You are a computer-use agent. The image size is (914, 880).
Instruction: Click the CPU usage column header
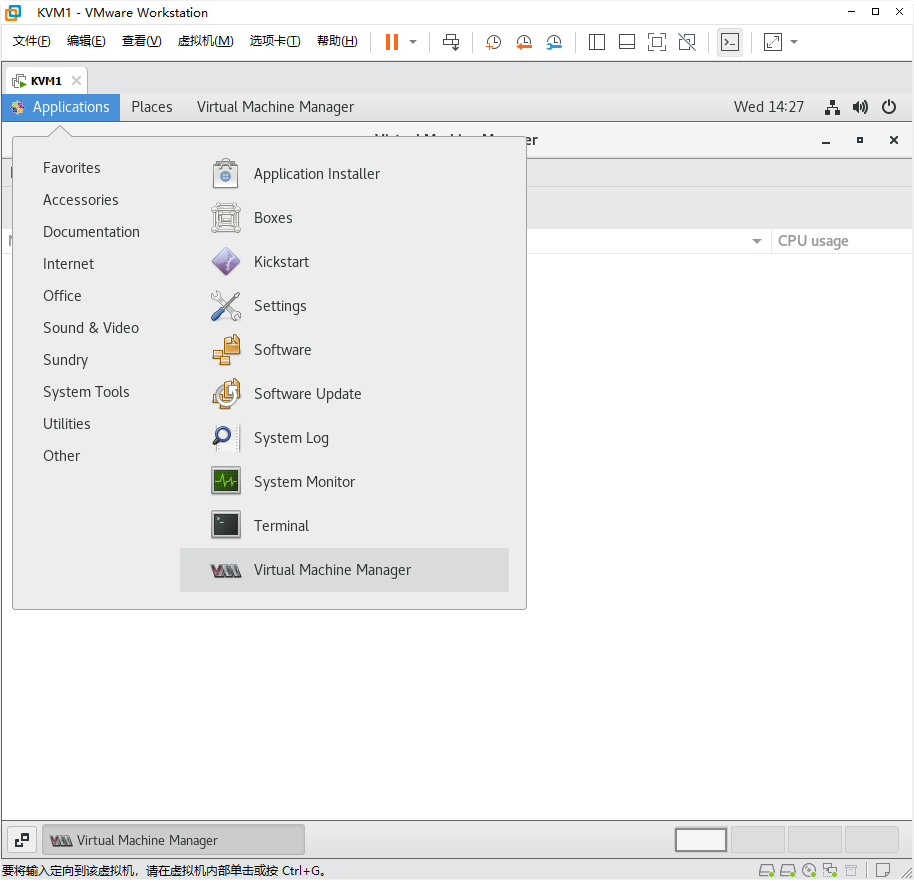click(842, 241)
